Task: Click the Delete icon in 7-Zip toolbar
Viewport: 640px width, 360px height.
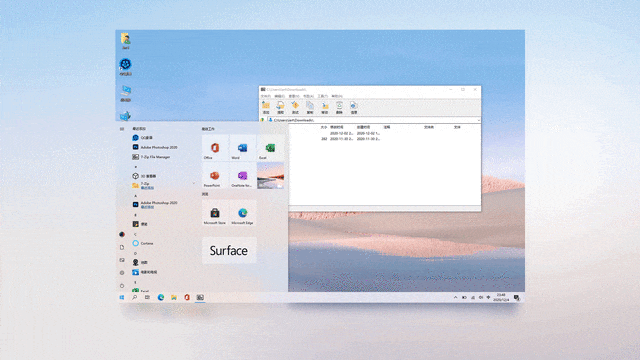Action: tap(339, 108)
